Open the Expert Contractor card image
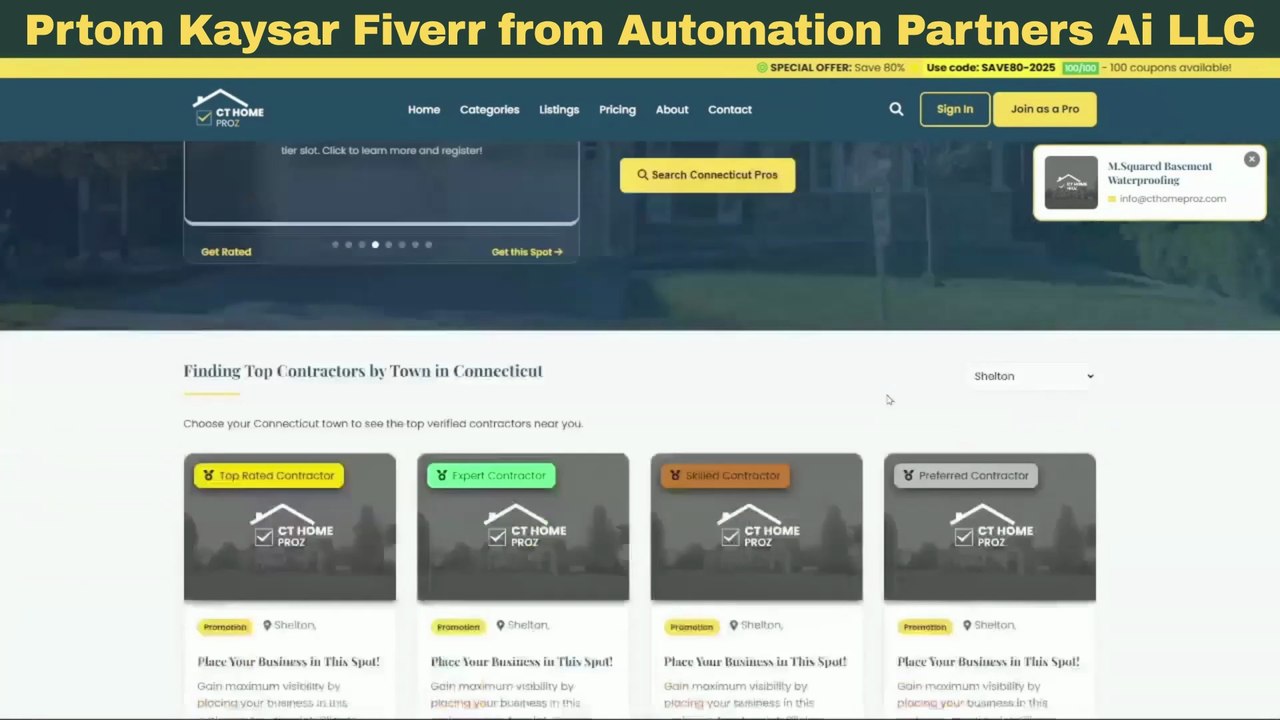Image resolution: width=1280 pixels, height=720 pixels. point(523,528)
